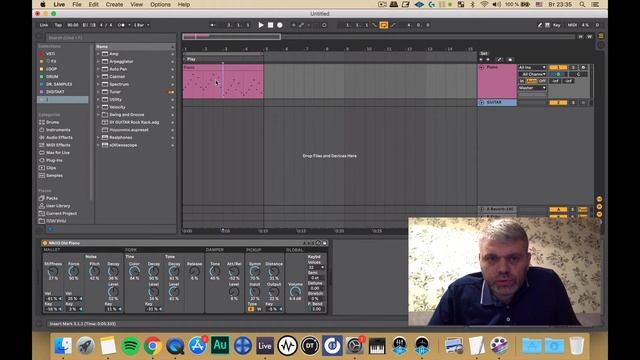Open the Master output routing dropdown
This screenshot has width=640, height=360.
tap(532, 88)
